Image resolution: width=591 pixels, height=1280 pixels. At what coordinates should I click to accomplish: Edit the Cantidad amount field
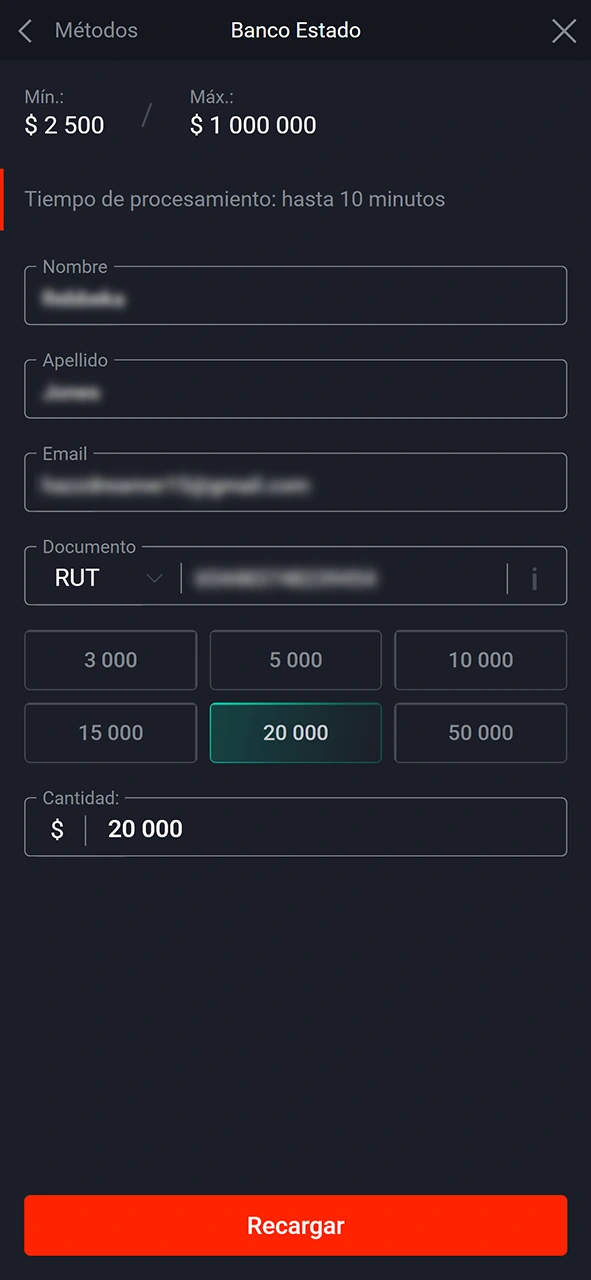(296, 827)
